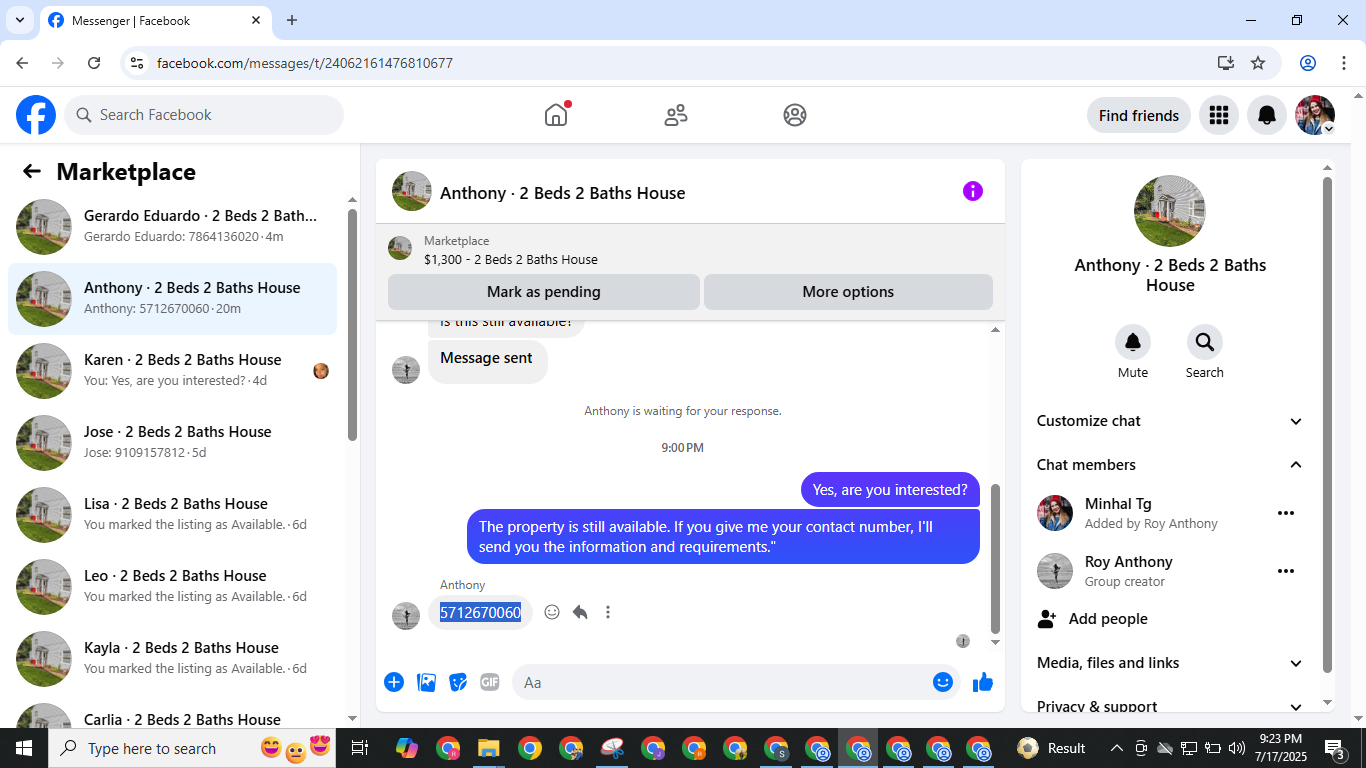Reload the page in Chrome
The width and height of the screenshot is (1366, 768).
(94, 63)
